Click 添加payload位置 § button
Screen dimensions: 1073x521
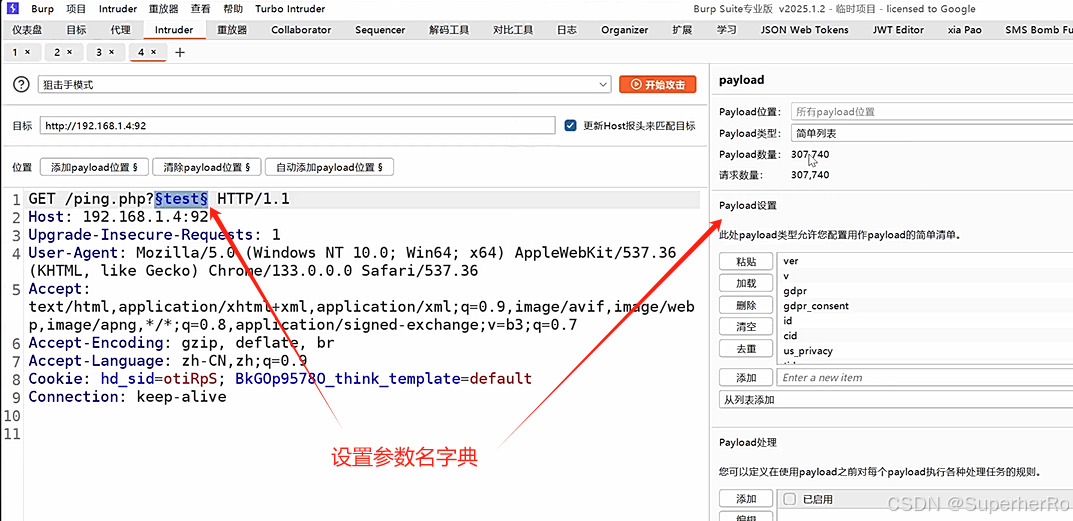94,167
